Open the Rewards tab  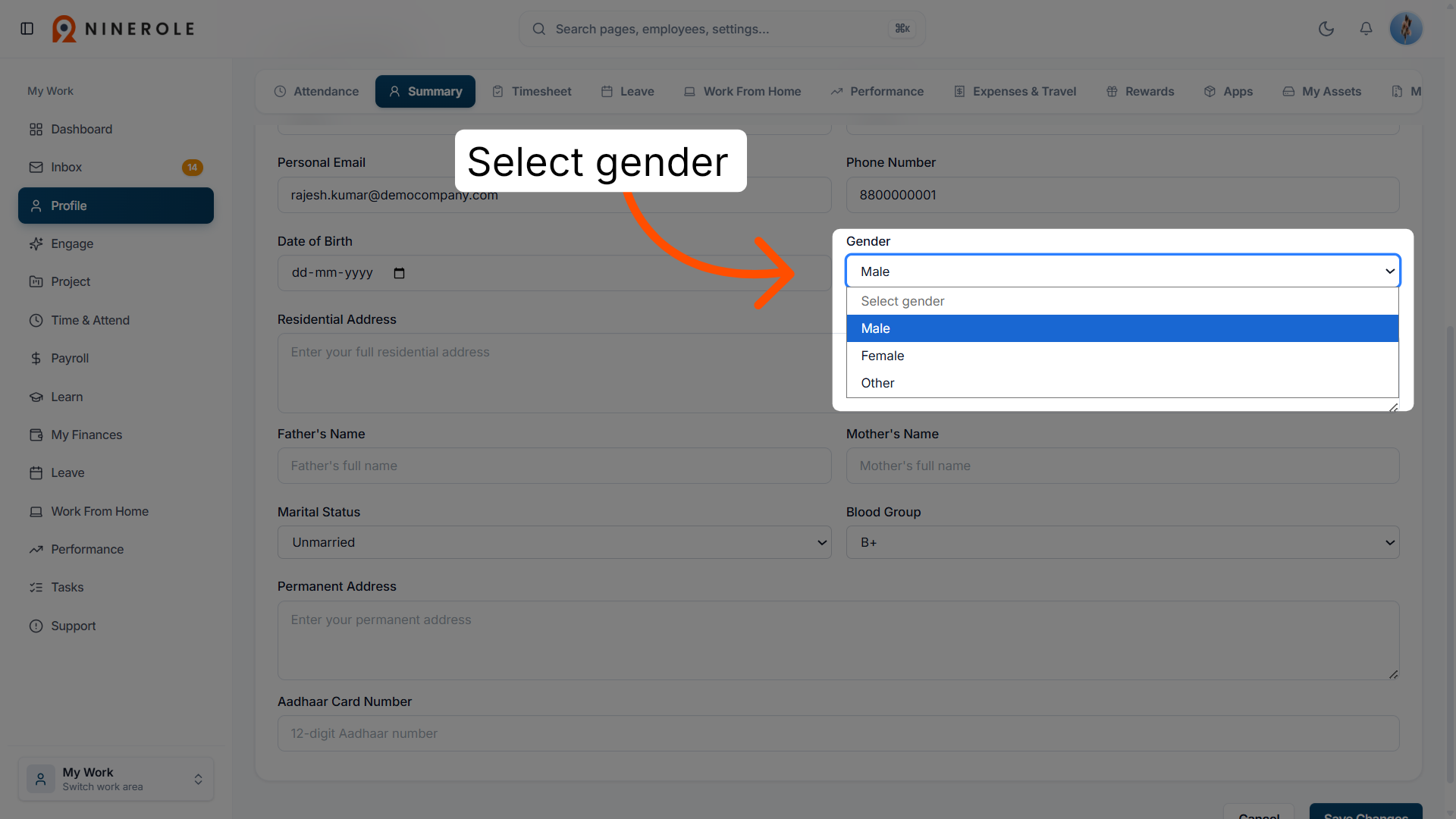point(1140,91)
